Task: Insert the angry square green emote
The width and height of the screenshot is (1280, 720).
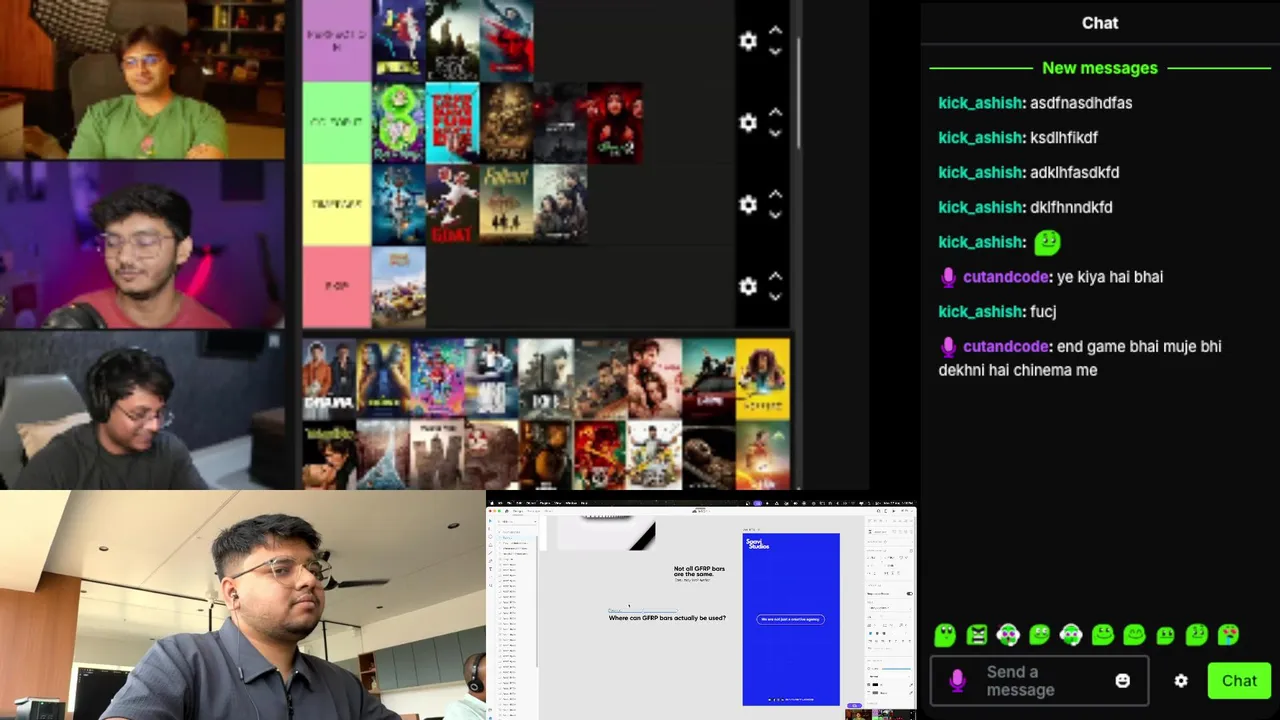Action: pyautogui.click(x=977, y=635)
